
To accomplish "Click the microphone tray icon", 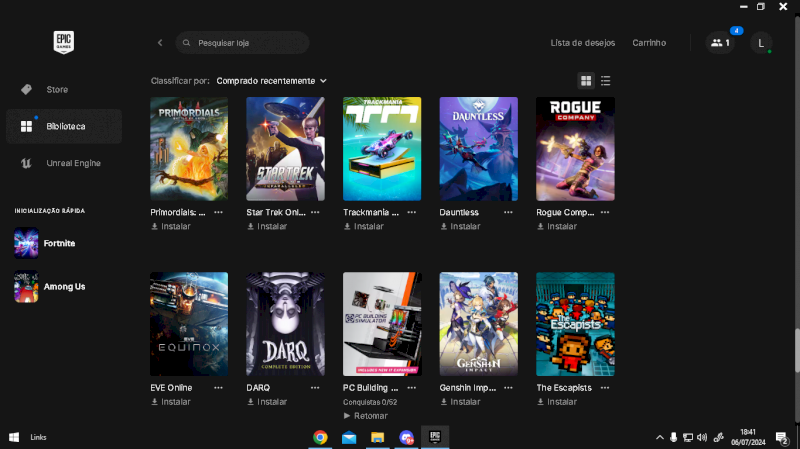I will tap(673, 437).
